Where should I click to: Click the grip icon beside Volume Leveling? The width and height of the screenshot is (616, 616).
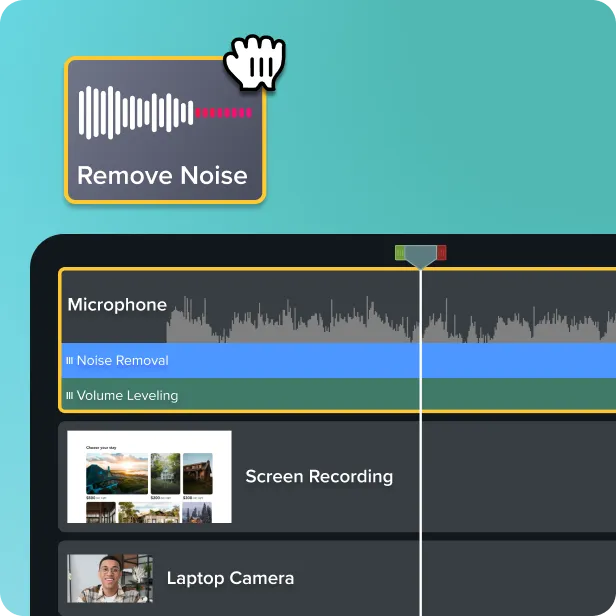pyautogui.click(x=70, y=395)
